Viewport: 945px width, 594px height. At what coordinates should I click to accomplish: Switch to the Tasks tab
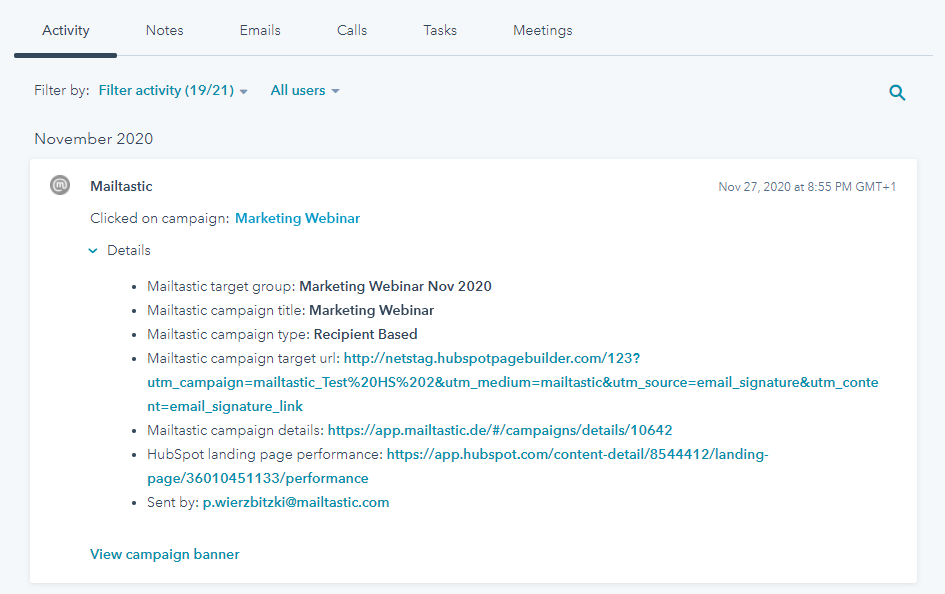pyautogui.click(x=440, y=30)
